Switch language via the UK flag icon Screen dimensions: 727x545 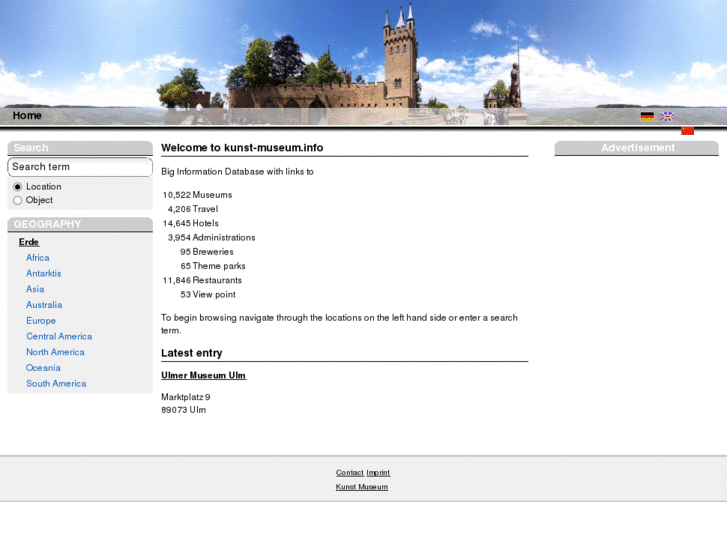click(667, 116)
